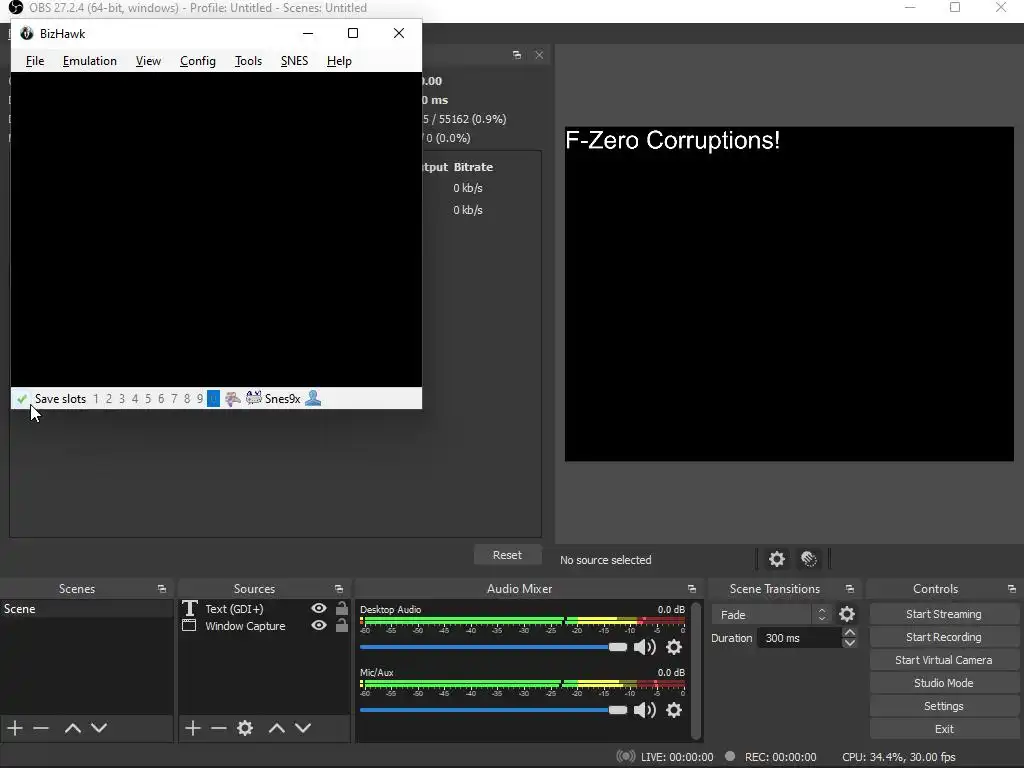Lock the Window Capture source

[x=342, y=625]
